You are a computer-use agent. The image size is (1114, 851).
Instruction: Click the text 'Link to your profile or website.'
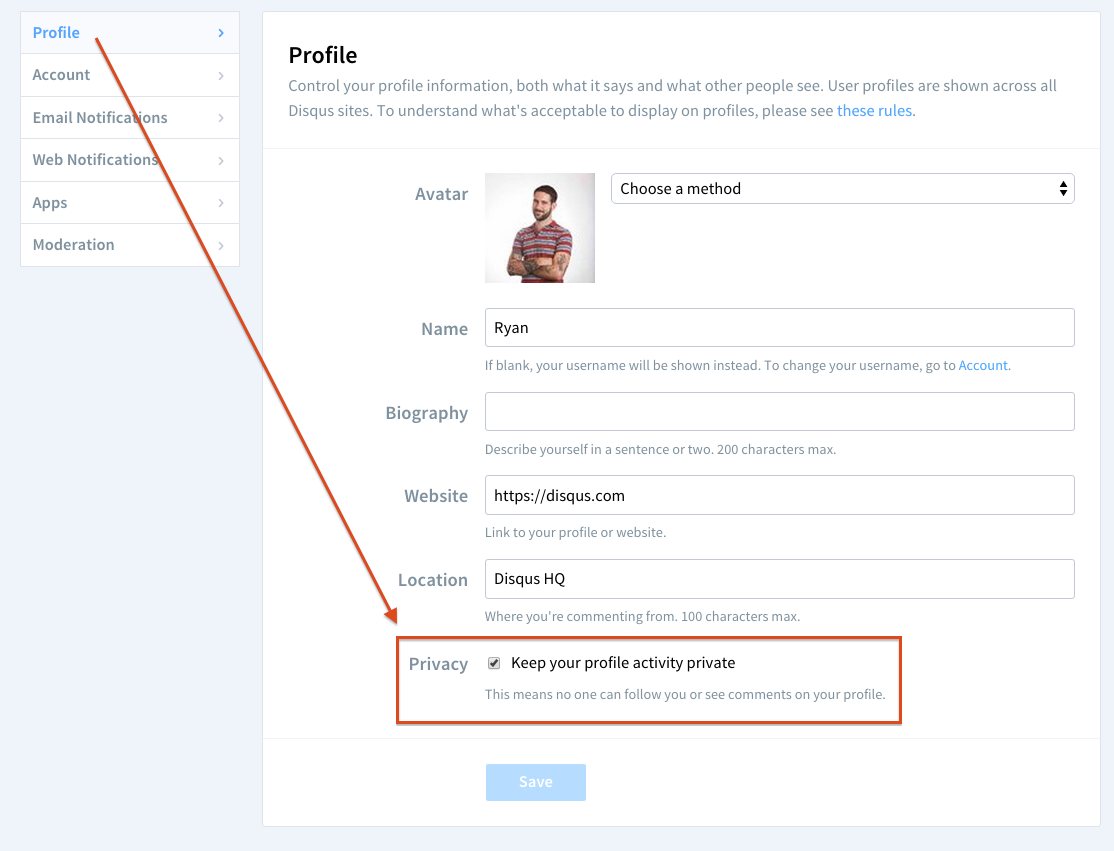pyautogui.click(x=575, y=533)
